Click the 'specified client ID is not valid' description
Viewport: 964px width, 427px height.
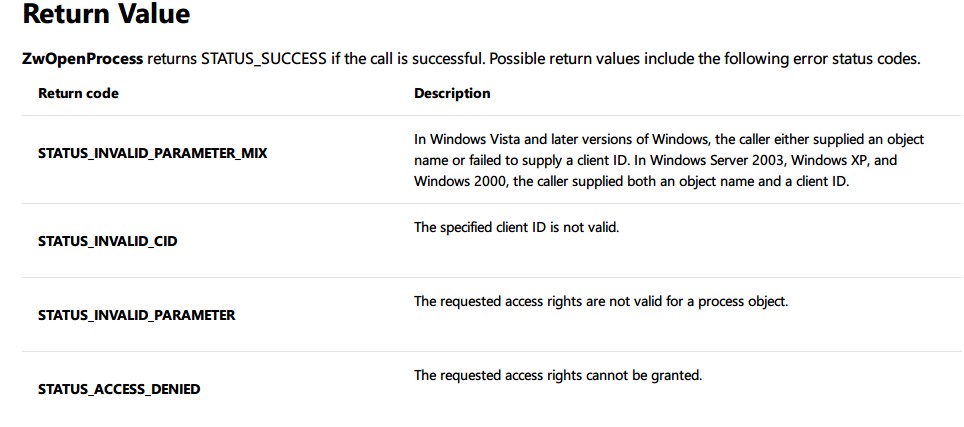click(x=516, y=227)
